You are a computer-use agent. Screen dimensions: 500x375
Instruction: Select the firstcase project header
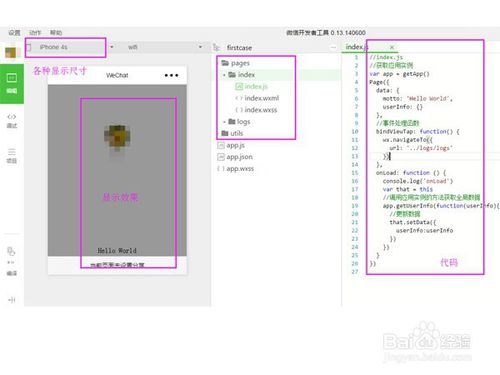(x=239, y=48)
